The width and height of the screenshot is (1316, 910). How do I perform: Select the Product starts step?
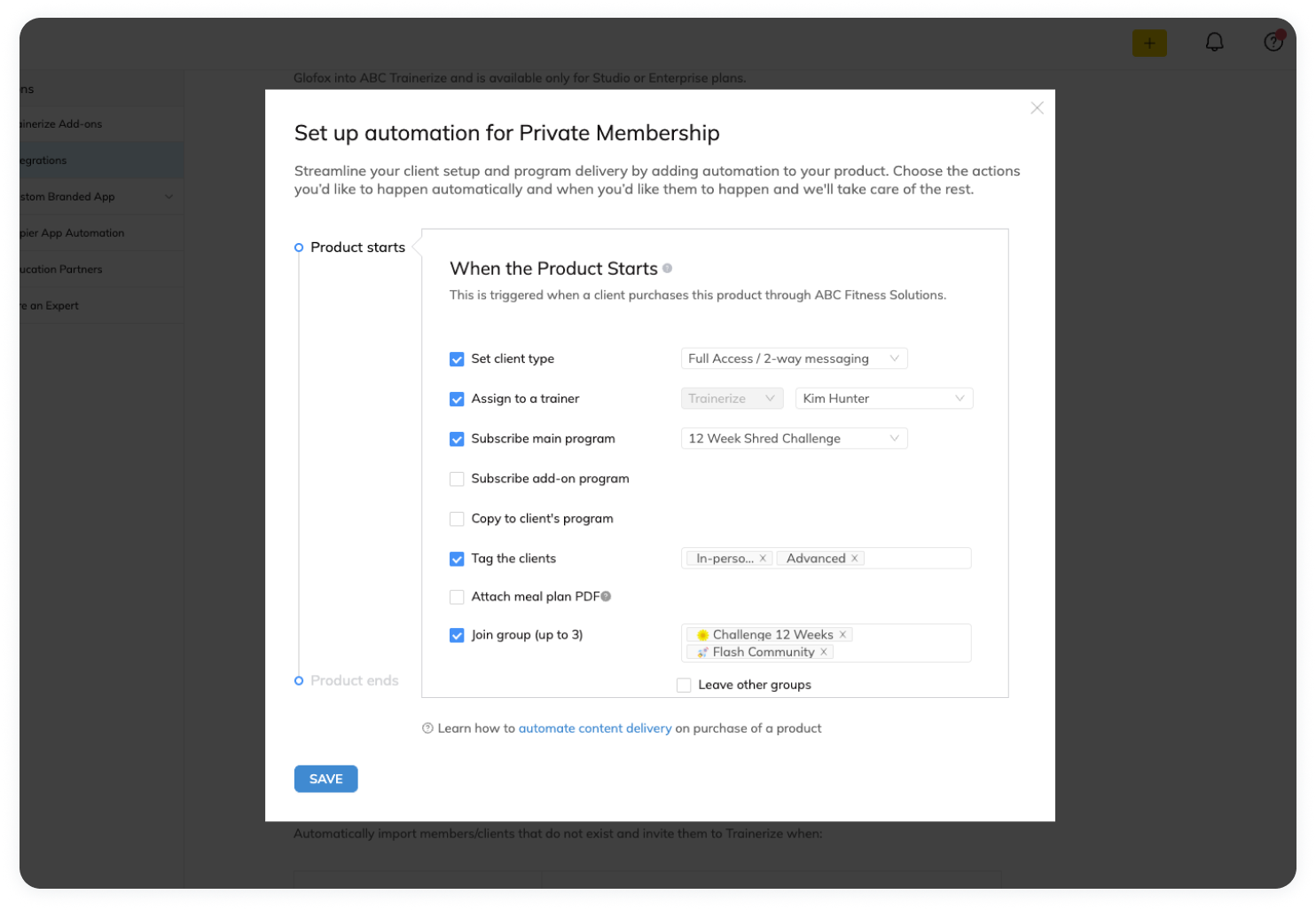pos(357,247)
